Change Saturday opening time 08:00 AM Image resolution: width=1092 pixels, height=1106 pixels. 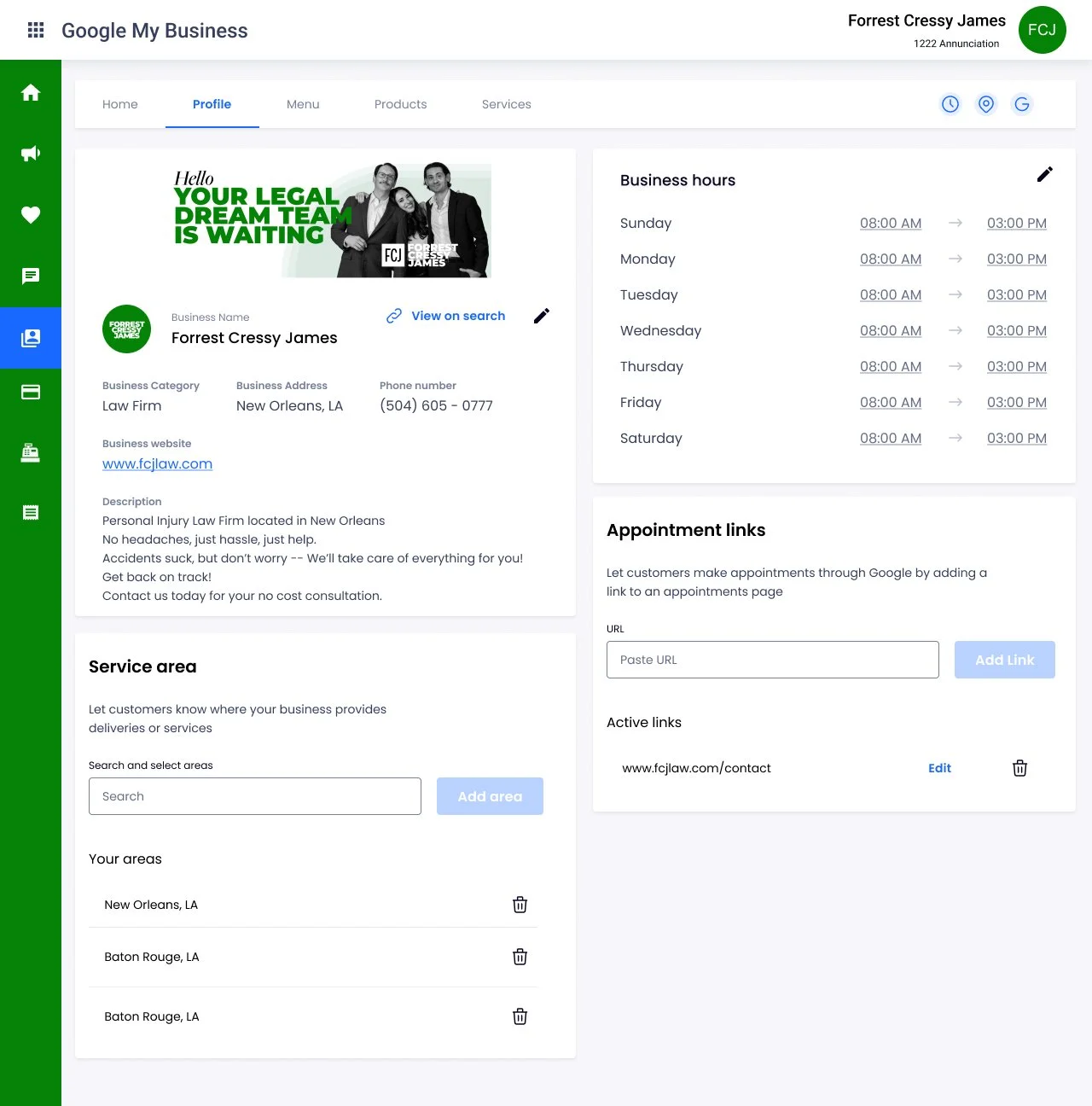point(891,438)
